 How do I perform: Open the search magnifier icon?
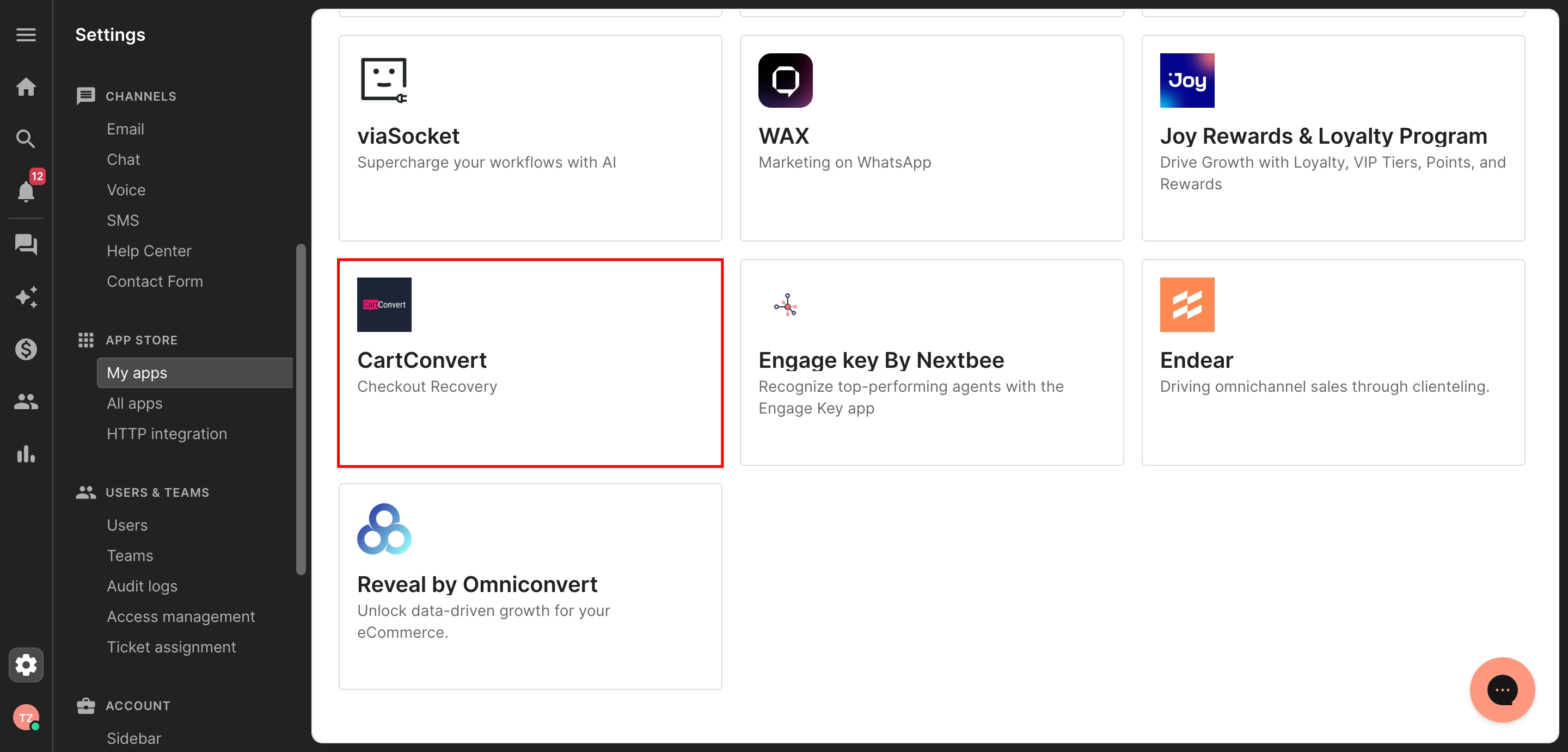tap(26, 139)
